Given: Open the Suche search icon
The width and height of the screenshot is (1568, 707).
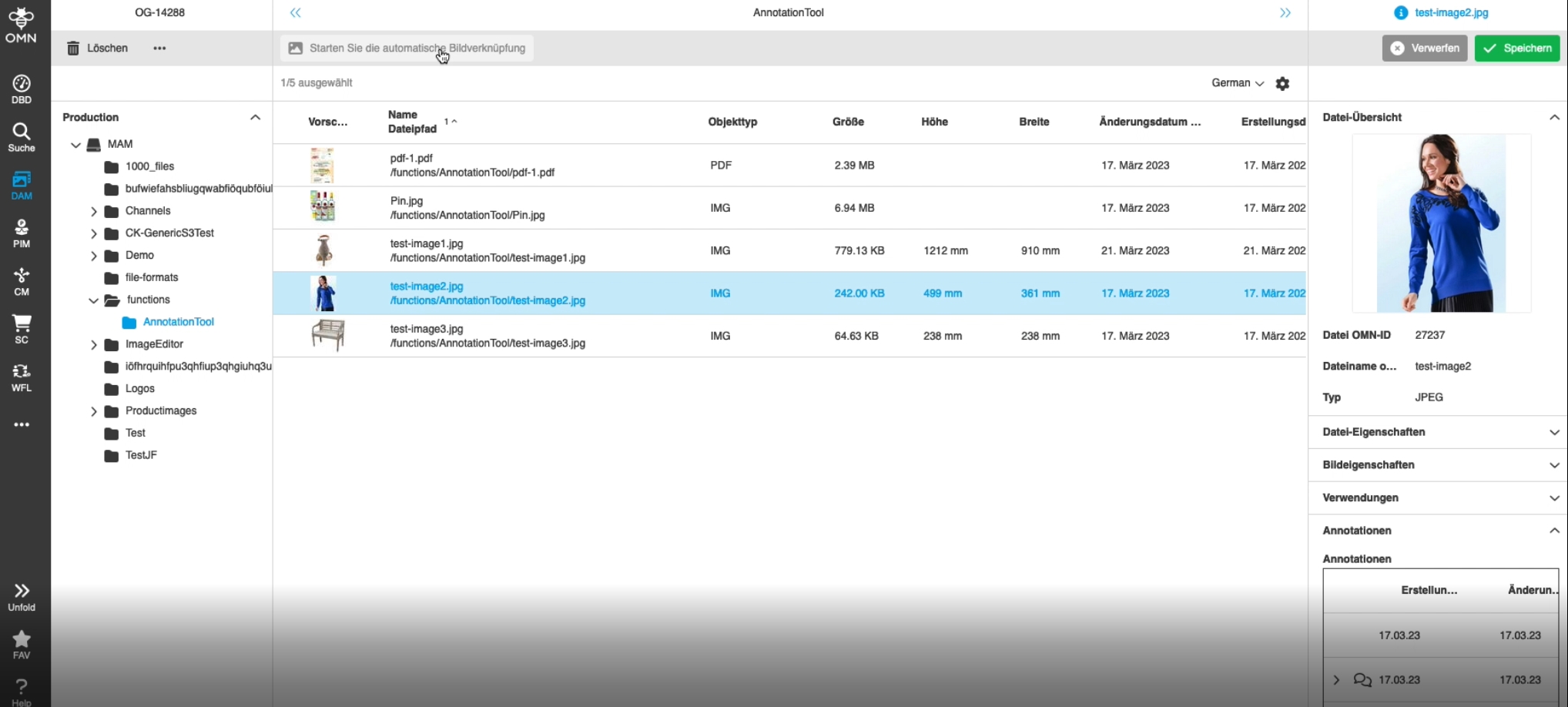Looking at the screenshot, I should click(x=22, y=136).
